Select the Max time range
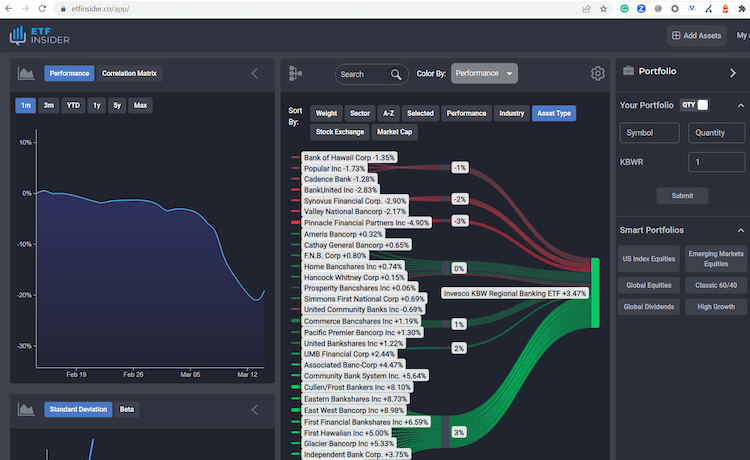Screen dimensions: 750x460 140,105
